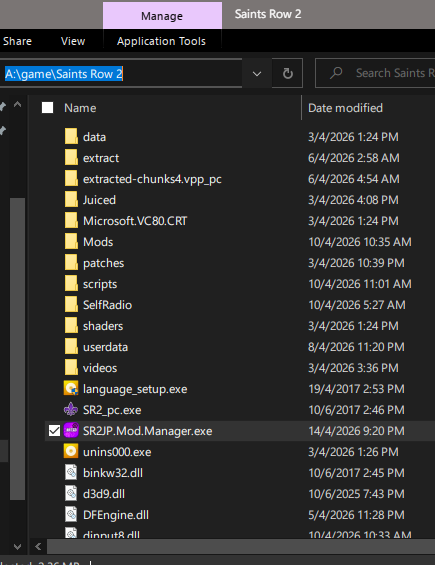Open the View ribbon tab
Image resolution: width=435 pixels, height=565 pixels.
click(x=73, y=41)
